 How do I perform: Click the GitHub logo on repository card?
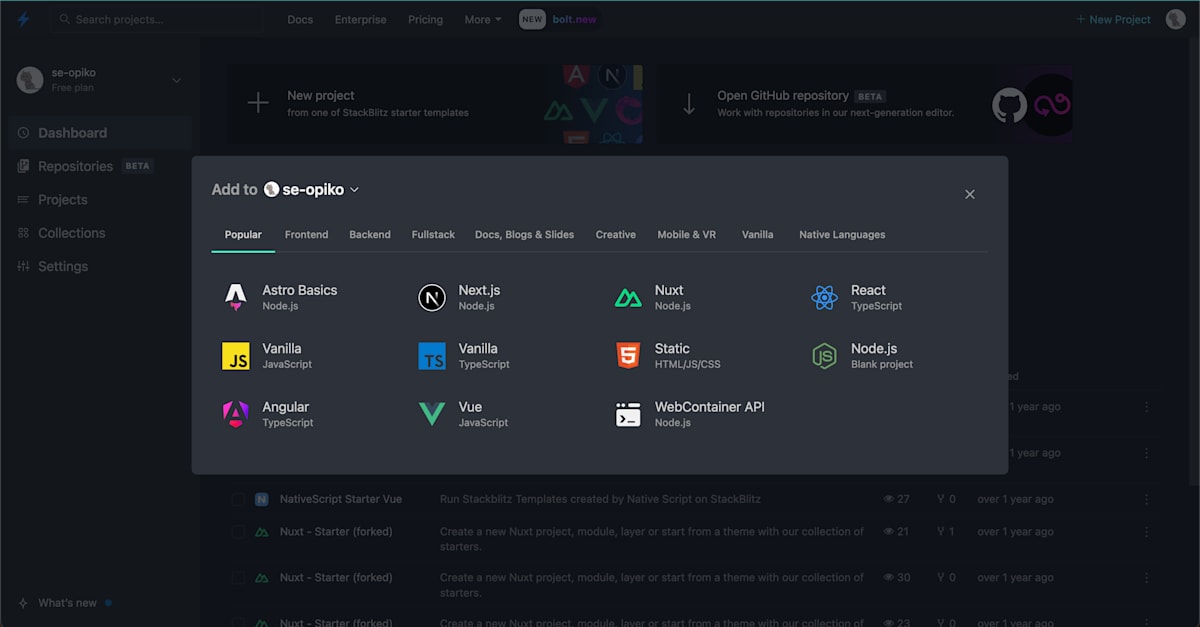[1009, 105]
